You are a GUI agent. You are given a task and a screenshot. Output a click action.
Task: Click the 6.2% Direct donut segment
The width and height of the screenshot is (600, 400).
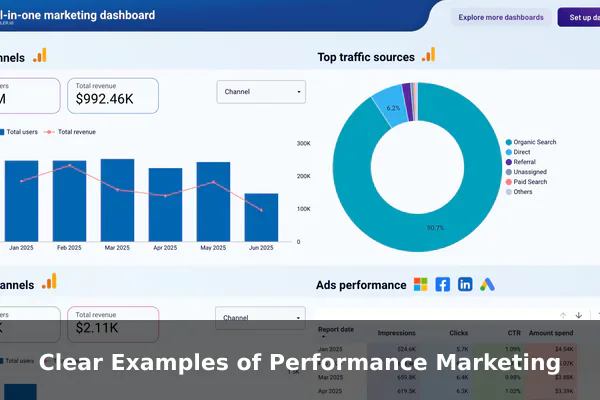click(391, 108)
